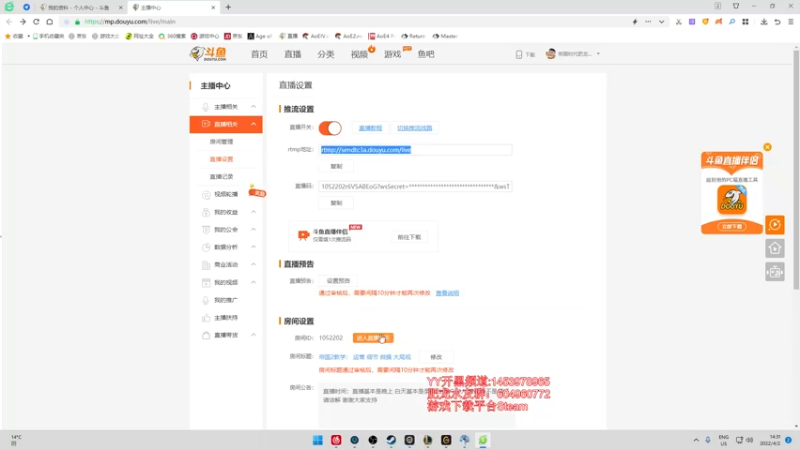The height and width of the screenshot is (450, 800).
Task: Click the user avatar in header
Action: [x=551, y=54]
